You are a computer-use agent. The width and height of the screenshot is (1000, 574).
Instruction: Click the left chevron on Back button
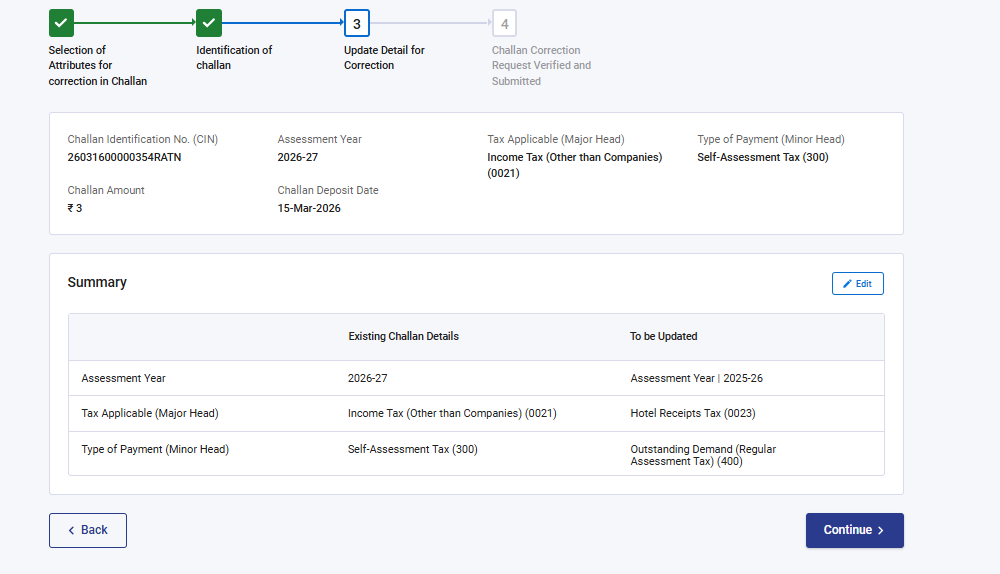(x=71, y=530)
